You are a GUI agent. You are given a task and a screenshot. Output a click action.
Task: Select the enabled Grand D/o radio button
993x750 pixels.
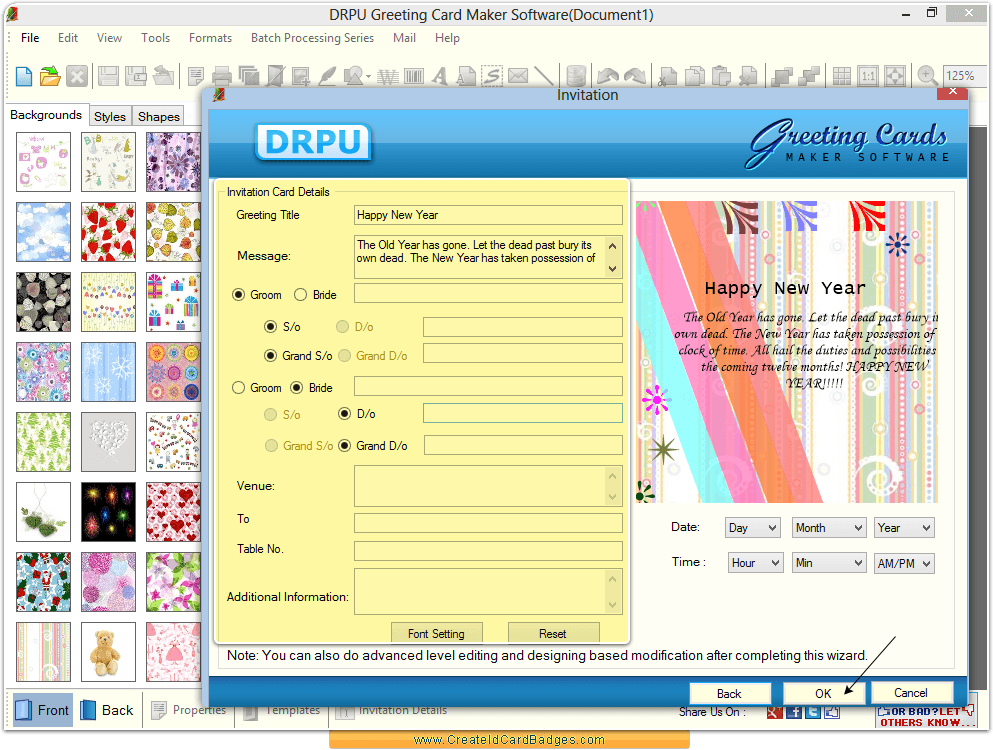[345, 445]
